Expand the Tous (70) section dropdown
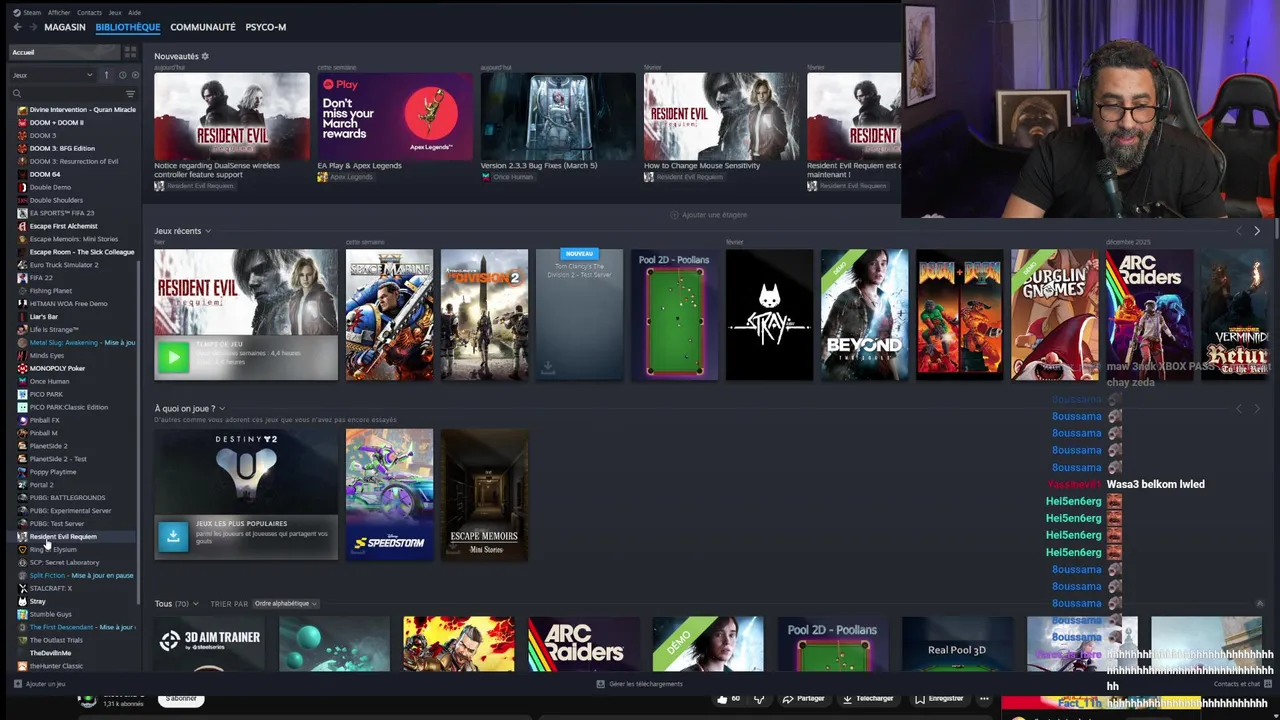The width and height of the screenshot is (1280, 720). (x=195, y=604)
